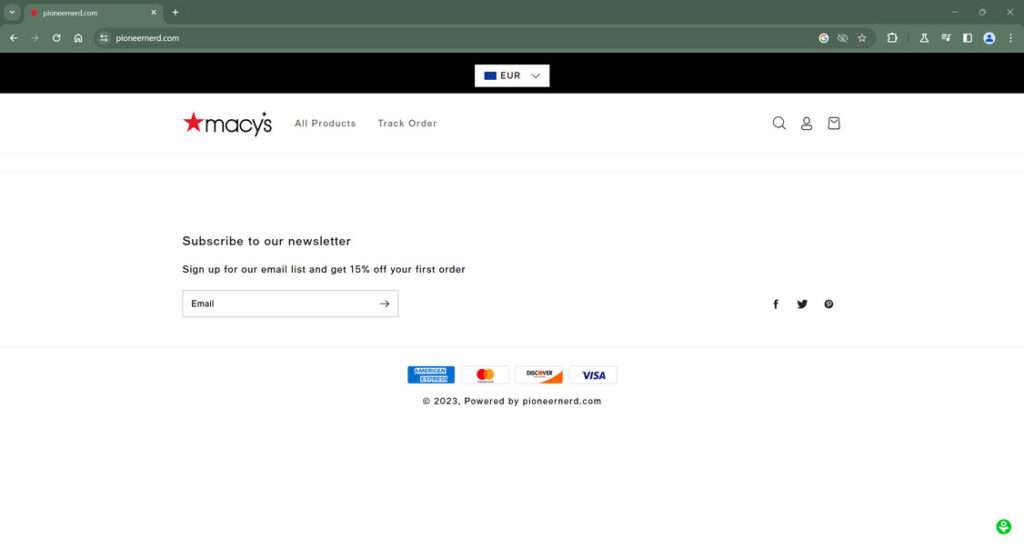Go to the browser home page icon
The height and width of the screenshot is (547, 1024).
click(78, 38)
